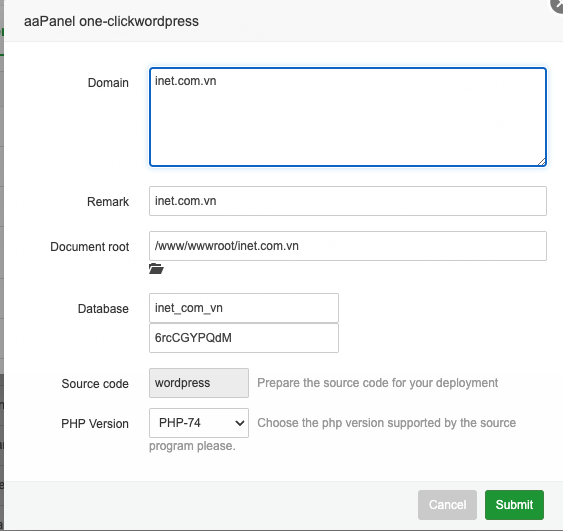Click the 'Database' label
The height and width of the screenshot is (531, 563).
(103, 309)
